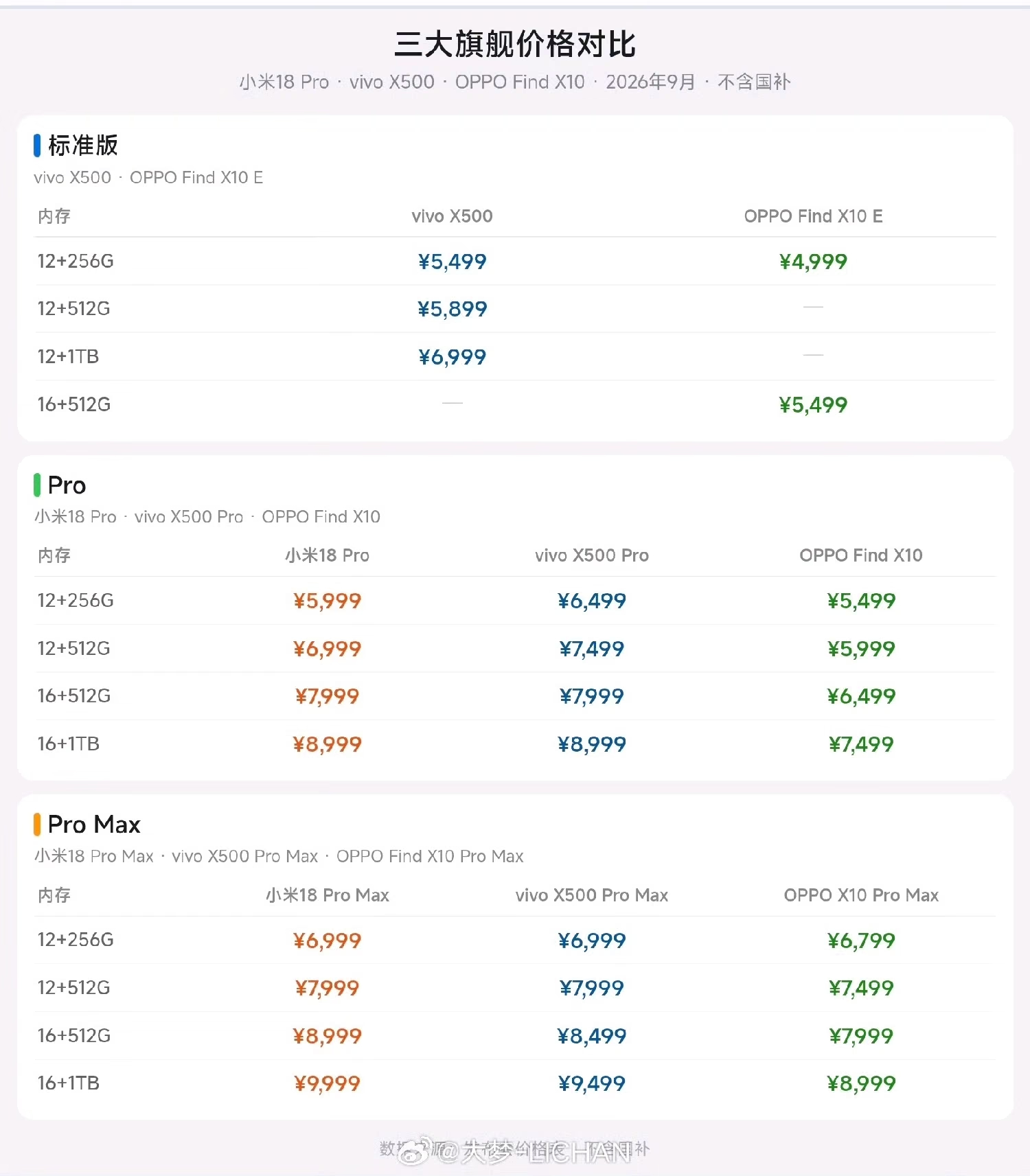The image size is (1030, 1176).
Task: Select vivo X500 Pro Max 12+512G price ¥7,999
Action: pyautogui.click(x=592, y=988)
